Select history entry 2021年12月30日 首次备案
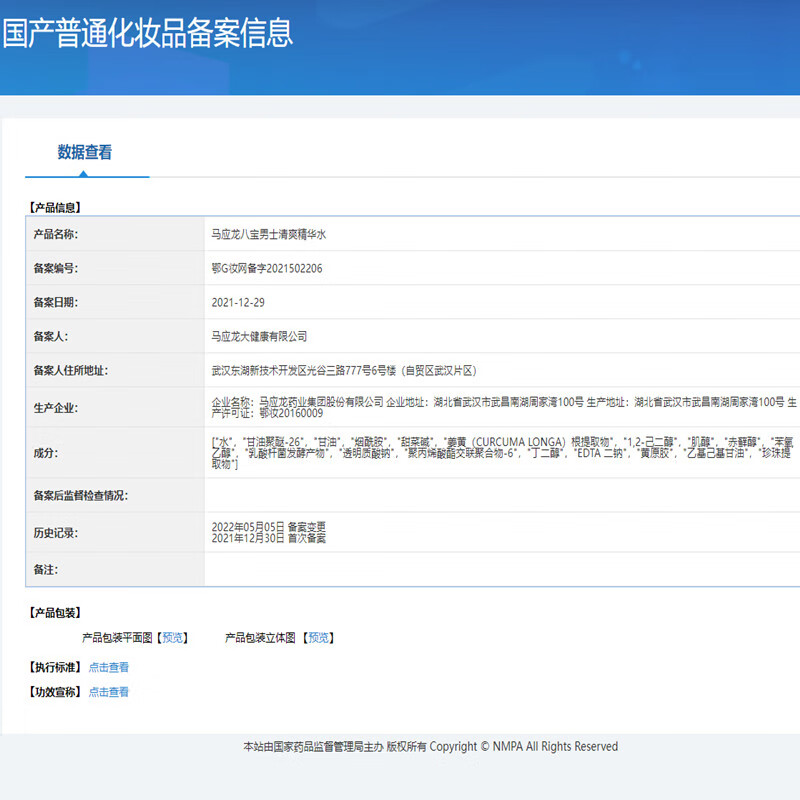 (x=269, y=538)
